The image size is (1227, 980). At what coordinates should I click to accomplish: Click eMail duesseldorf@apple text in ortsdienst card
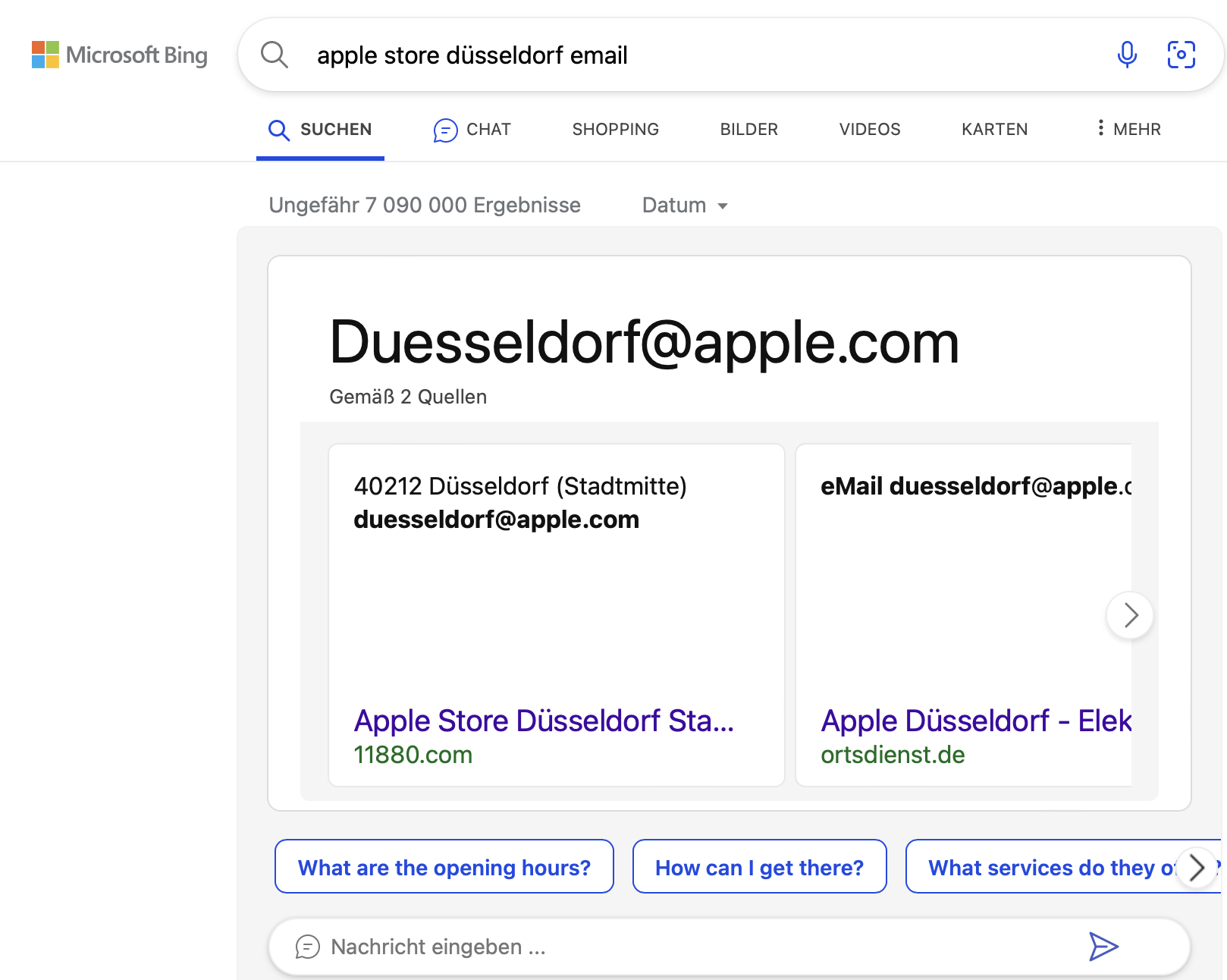pyautogui.click(x=976, y=486)
